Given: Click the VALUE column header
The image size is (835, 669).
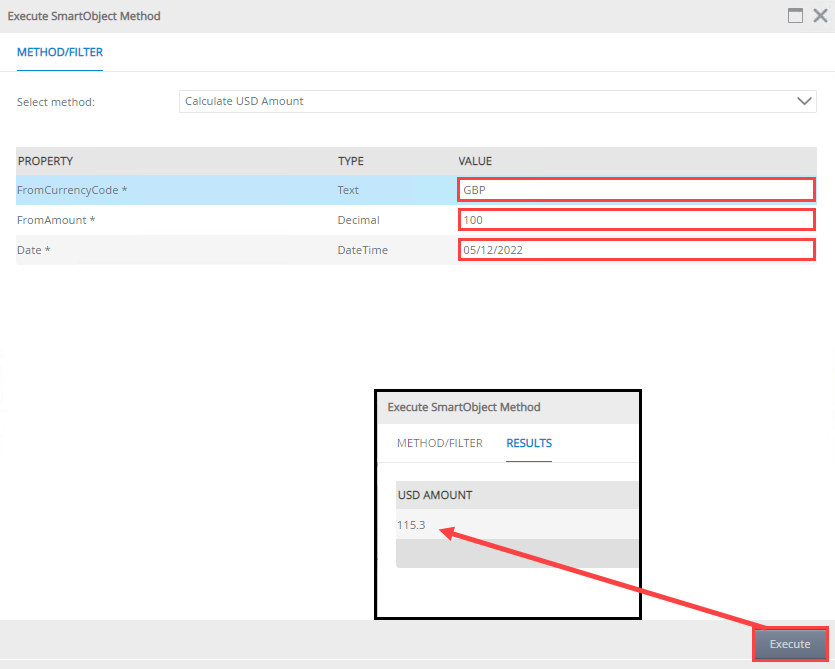Looking at the screenshot, I should (x=475, y=161).
